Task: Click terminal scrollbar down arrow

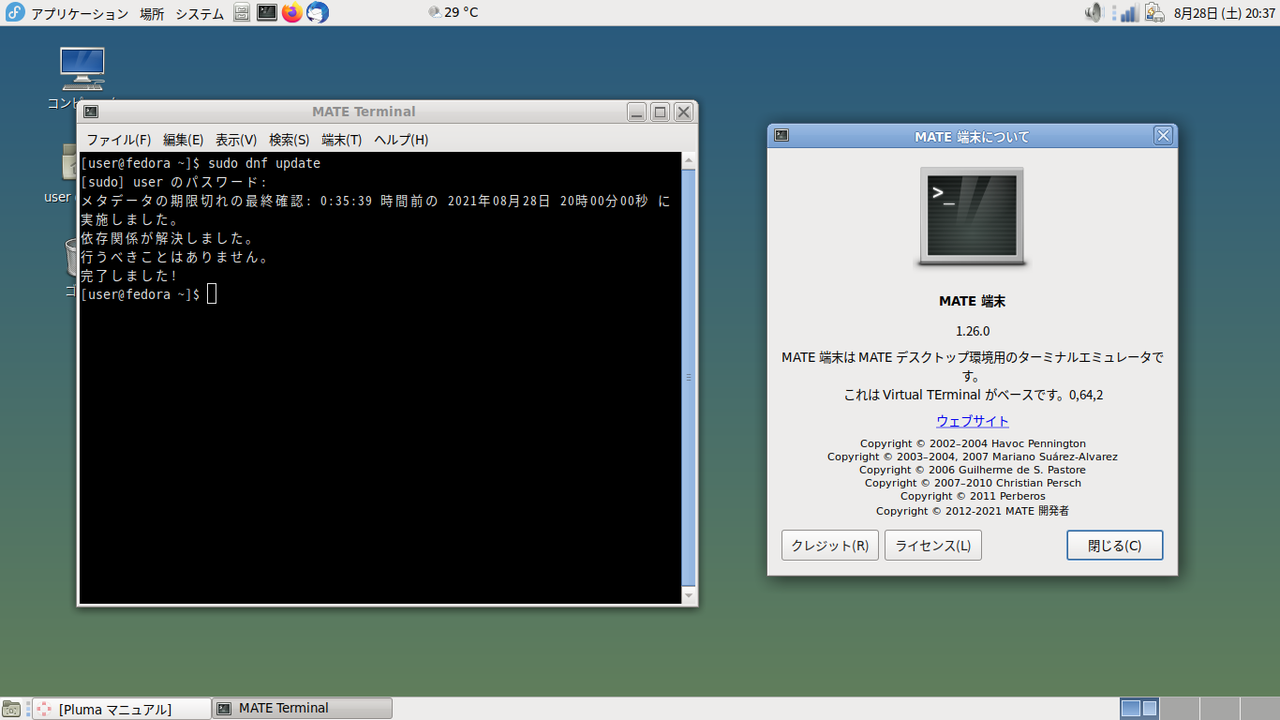Action: click(688, 596)
